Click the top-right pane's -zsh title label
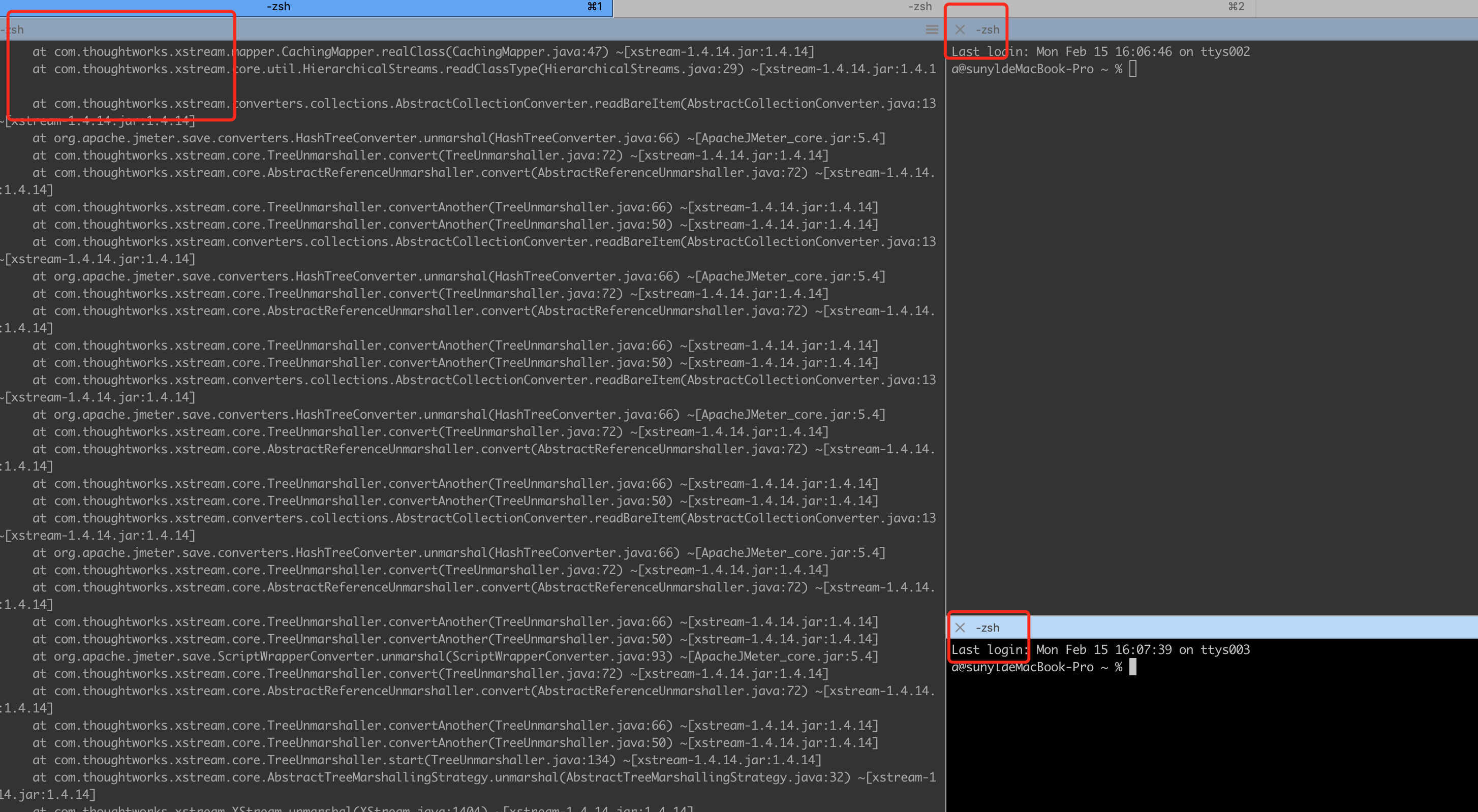The image size is (1478, 812). pyautogui.click(x=988, y=30)
